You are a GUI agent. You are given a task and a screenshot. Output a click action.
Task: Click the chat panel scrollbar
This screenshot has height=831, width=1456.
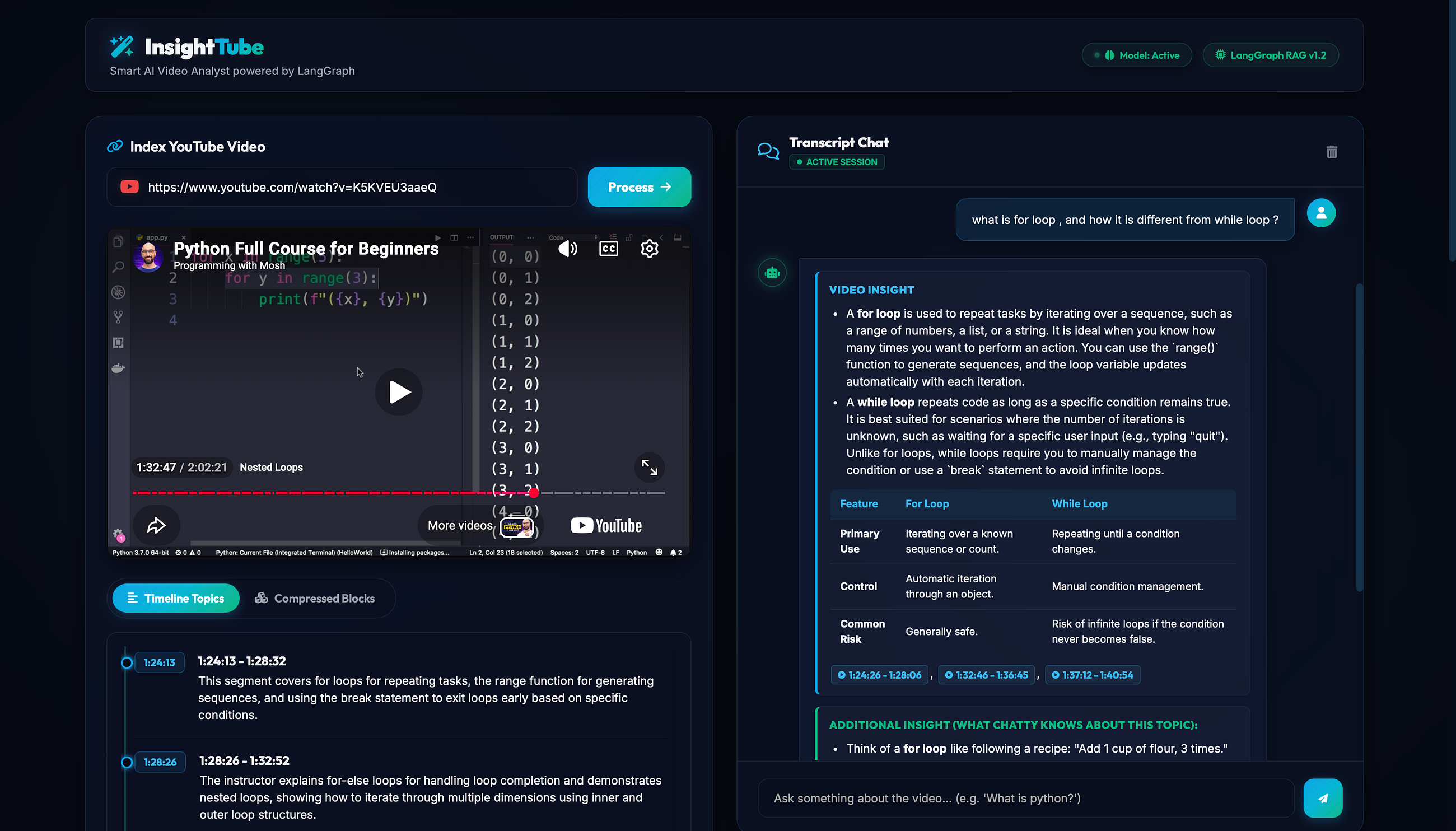coord(1360,437)
